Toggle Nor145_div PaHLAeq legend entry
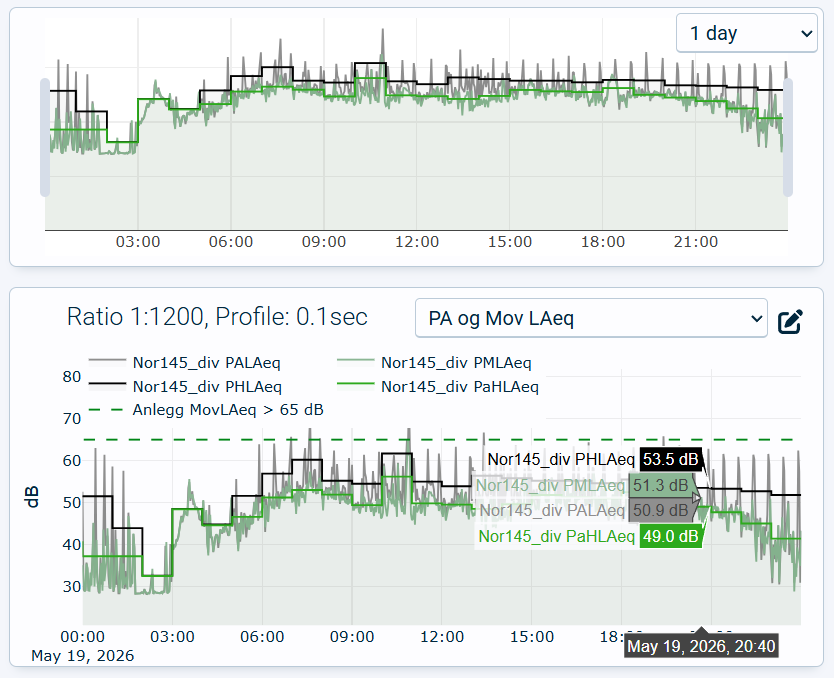 (438, 387)
